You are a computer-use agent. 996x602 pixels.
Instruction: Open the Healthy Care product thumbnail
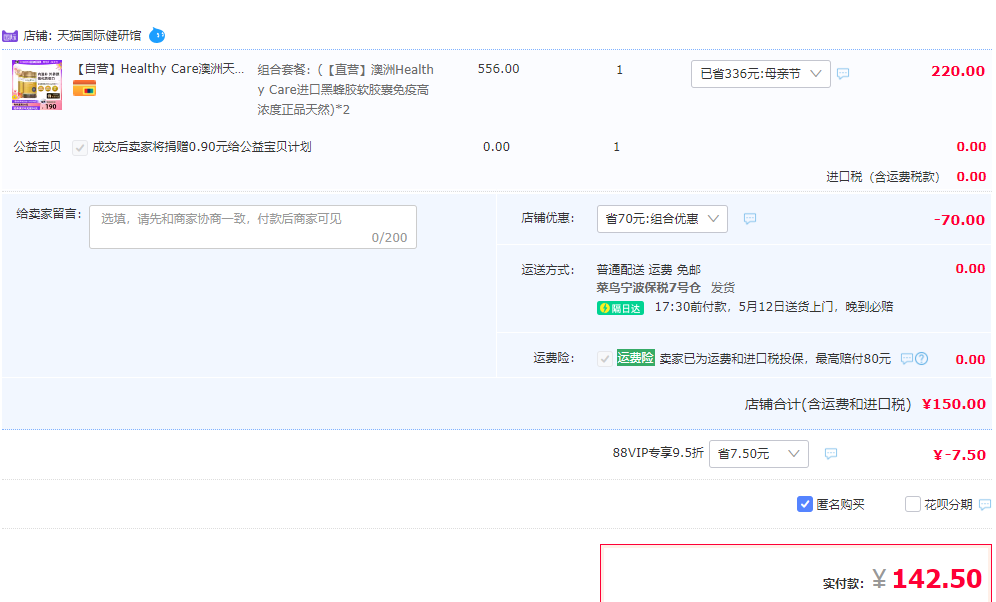tap(37, 85)
